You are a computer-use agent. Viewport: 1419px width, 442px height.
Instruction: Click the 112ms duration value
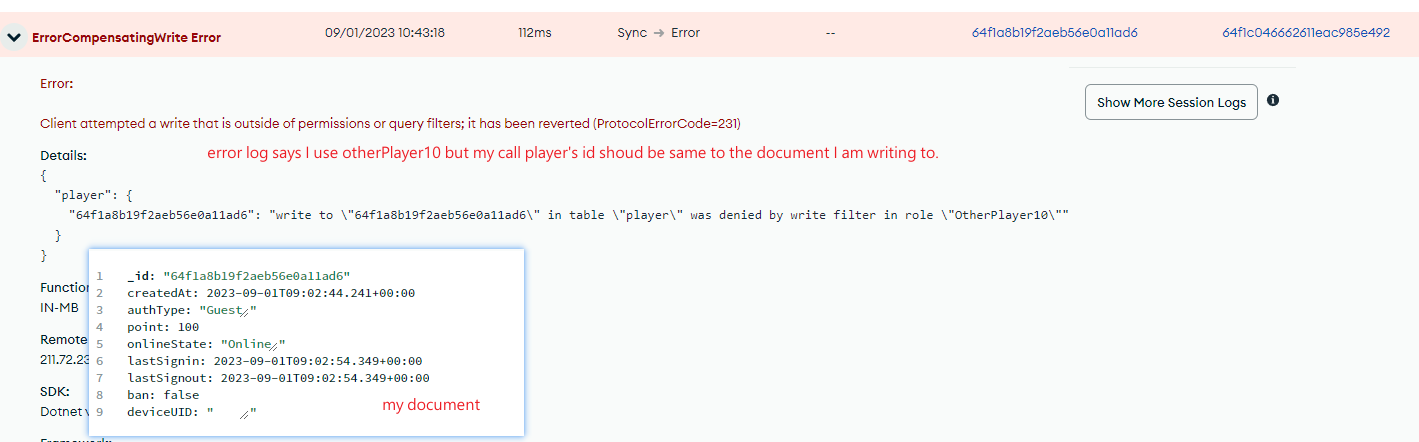[535, 33]
